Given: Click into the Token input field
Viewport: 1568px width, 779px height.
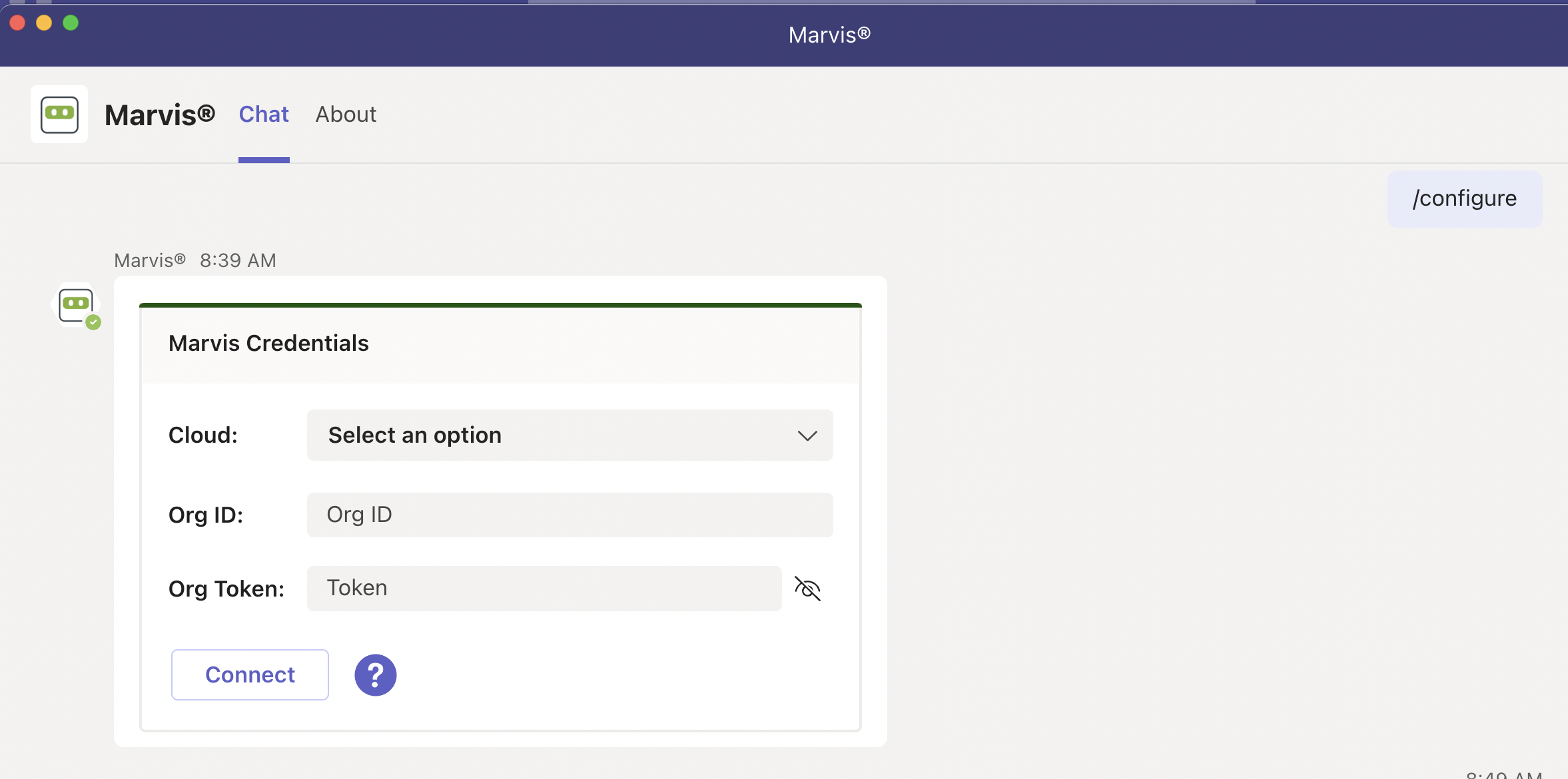Looking at the screenshot, I should click(x=544, y=589).
